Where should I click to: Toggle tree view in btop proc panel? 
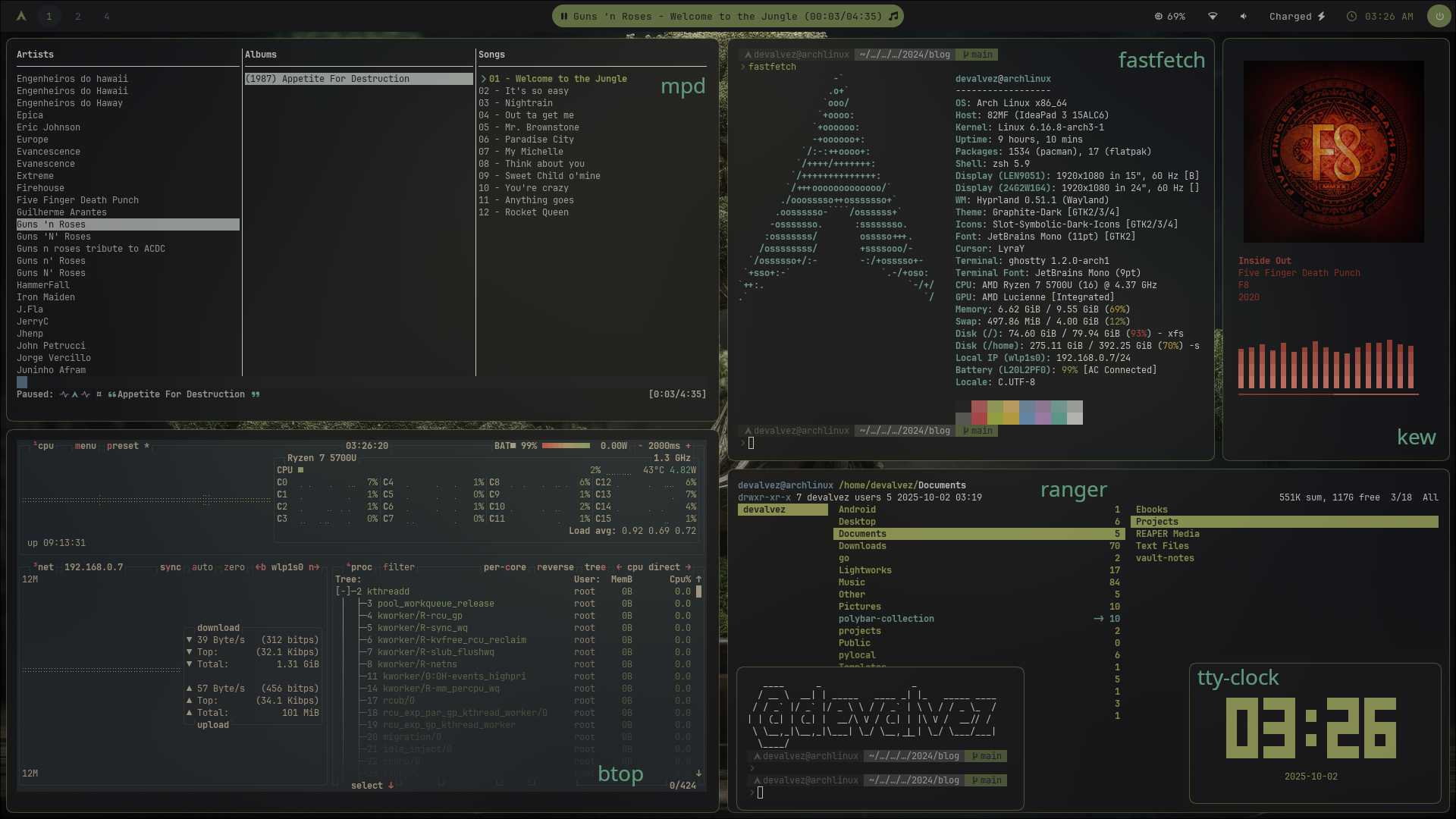click(595, 567)
